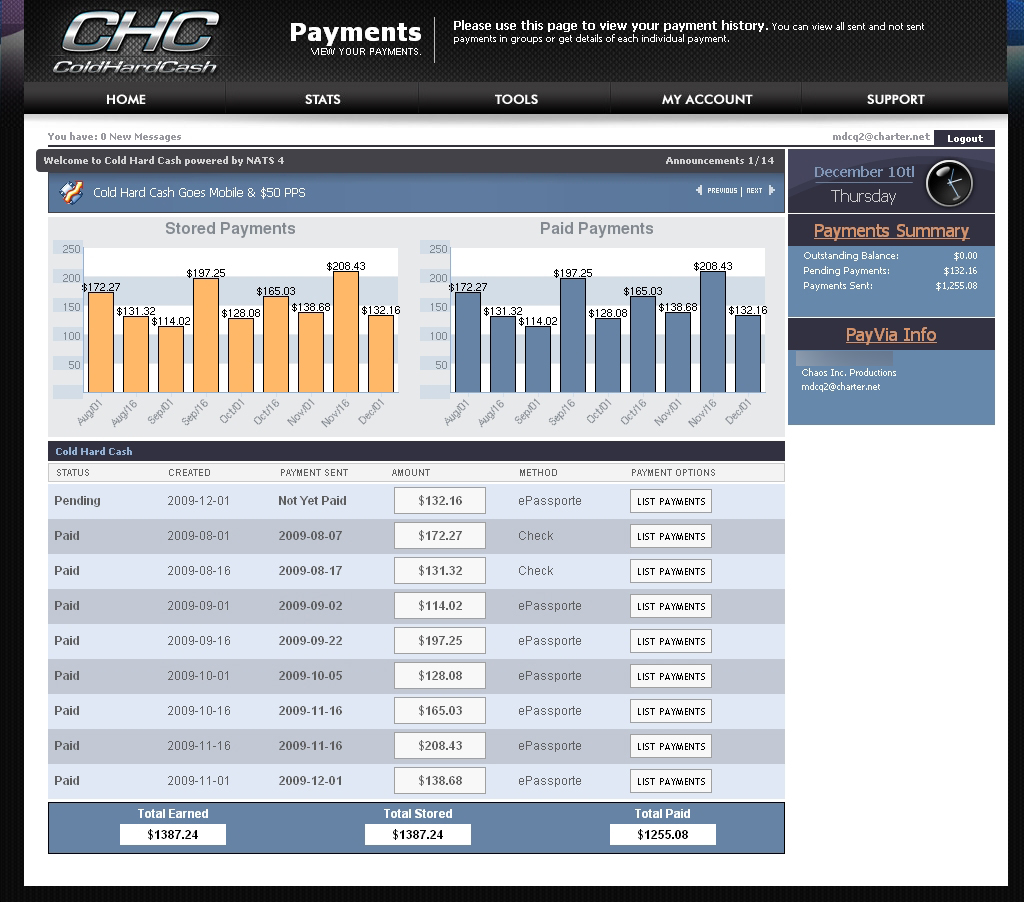Click the Total Stored $1387.24 box
Screen dimensions: 1024x902
pos(417,835)
